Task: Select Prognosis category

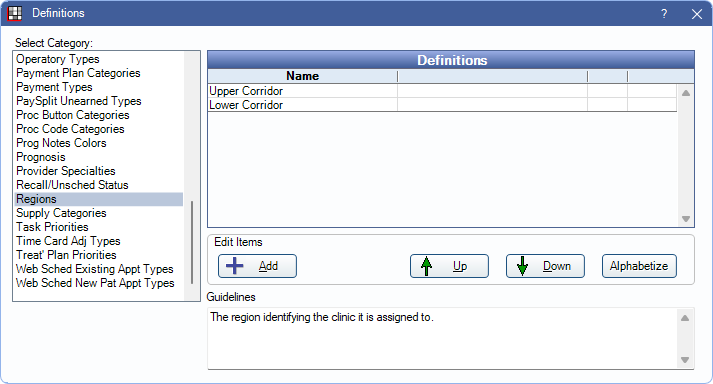Action: coord(99,157)
